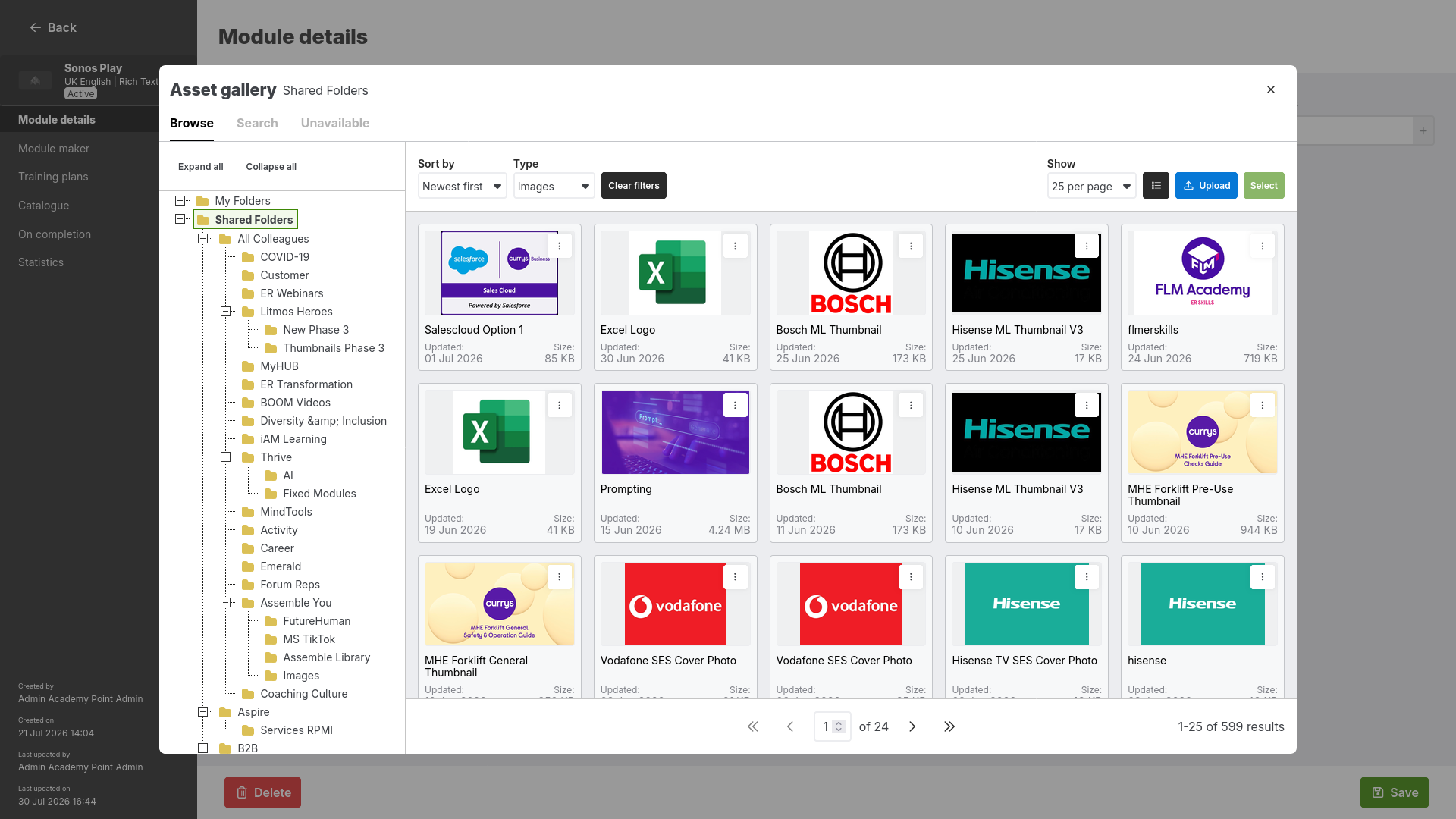
Task: Switch to the Search tab
Action: point(257,123)
